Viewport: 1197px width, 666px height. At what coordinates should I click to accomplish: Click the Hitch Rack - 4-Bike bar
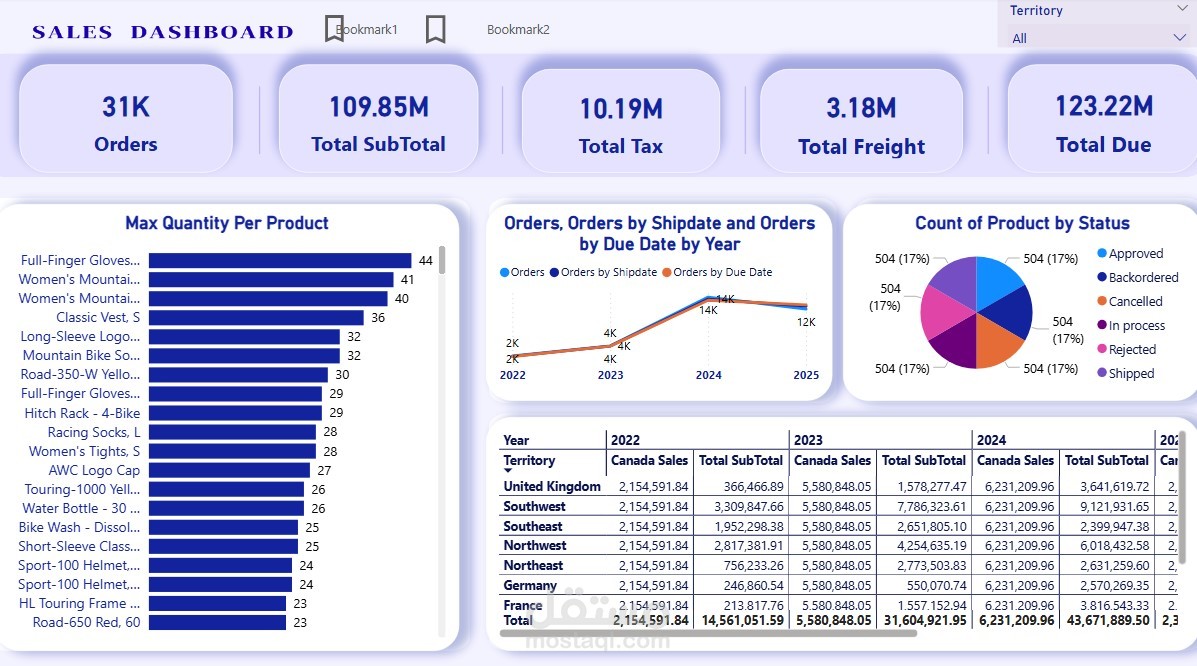coord(235,413)
